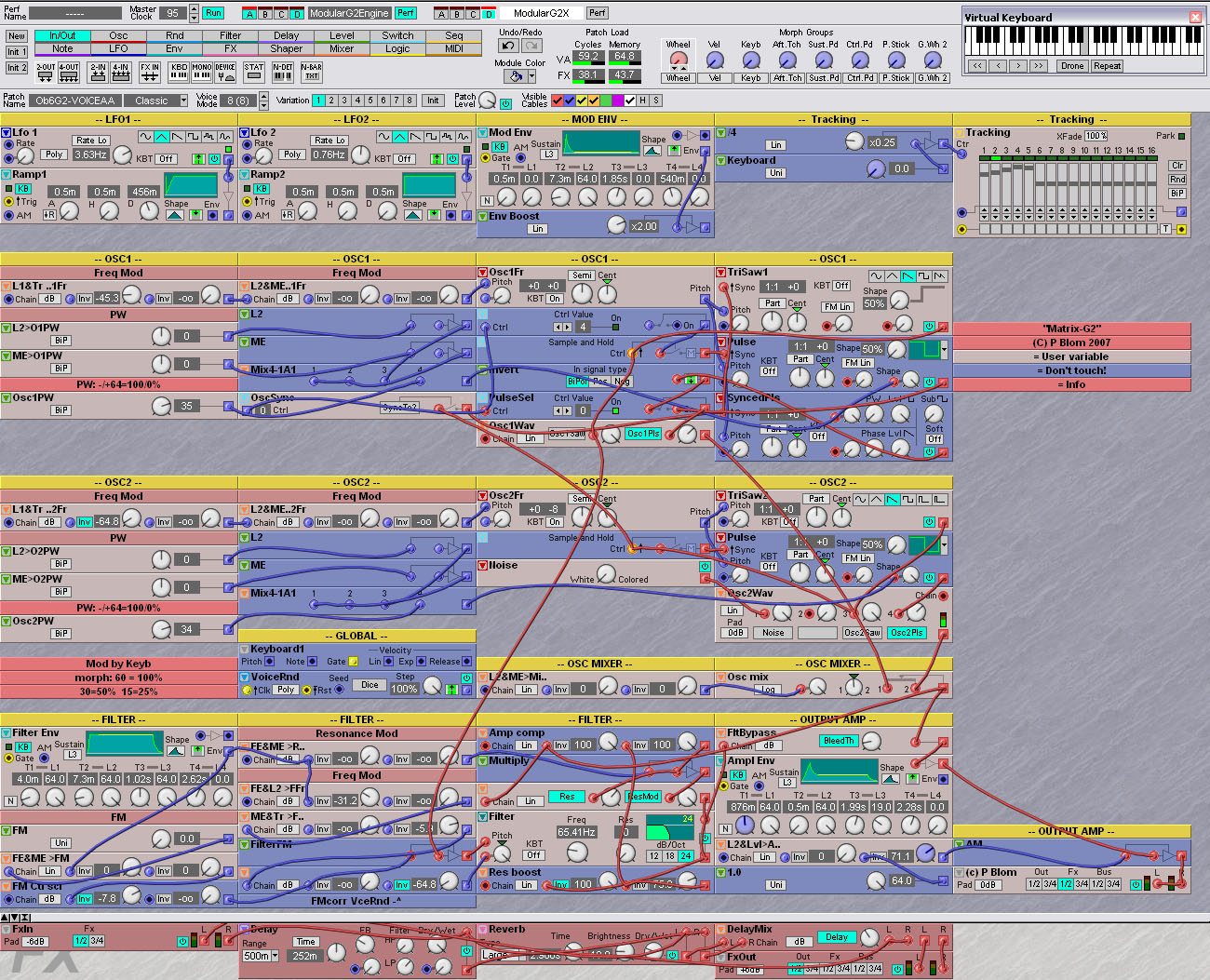The image size is (1210, 980).
Task: Select the MONO keyboard module icon
Action: coord(202,72)
